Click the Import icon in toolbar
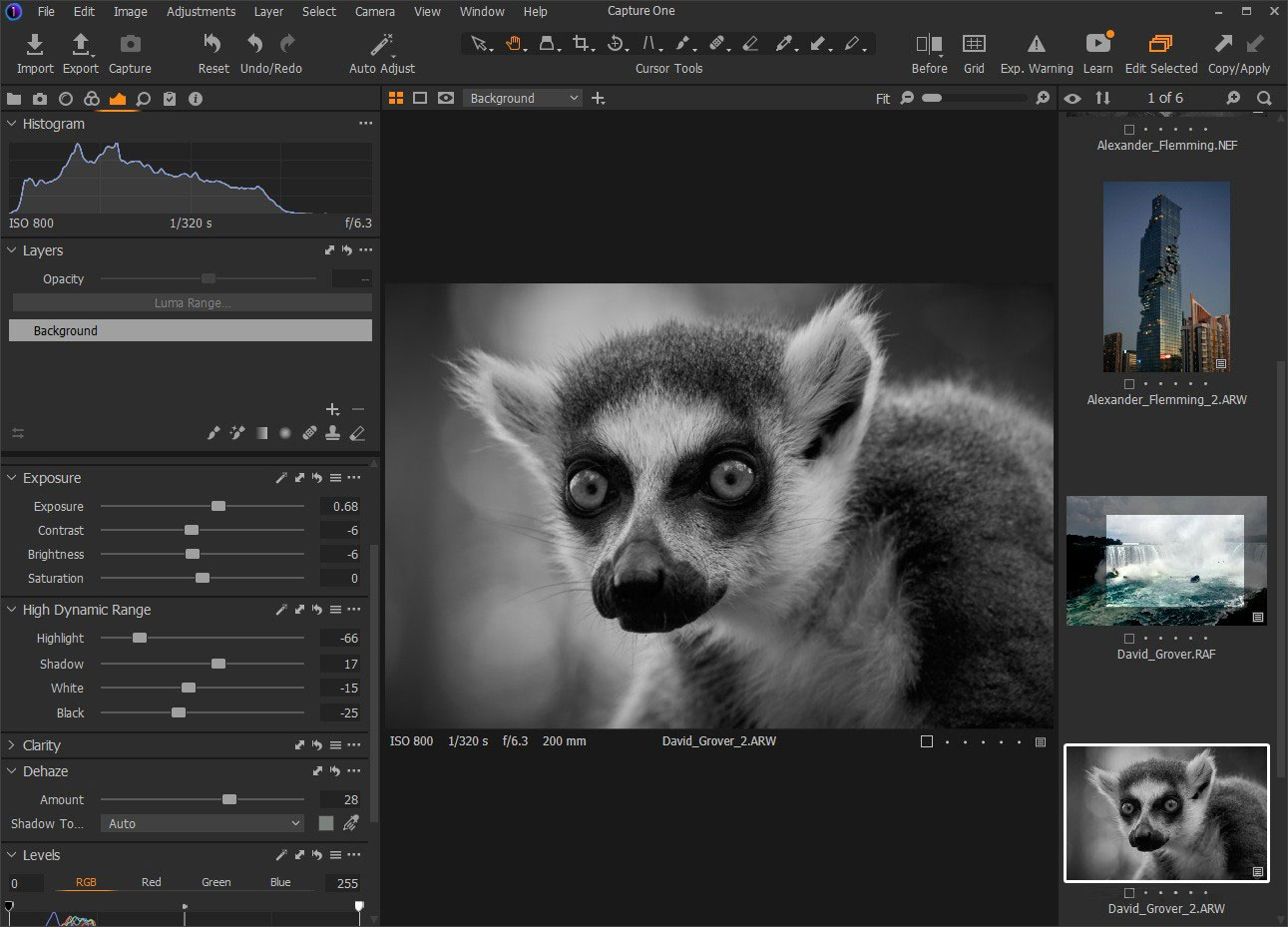 click(x=34, y=45)
